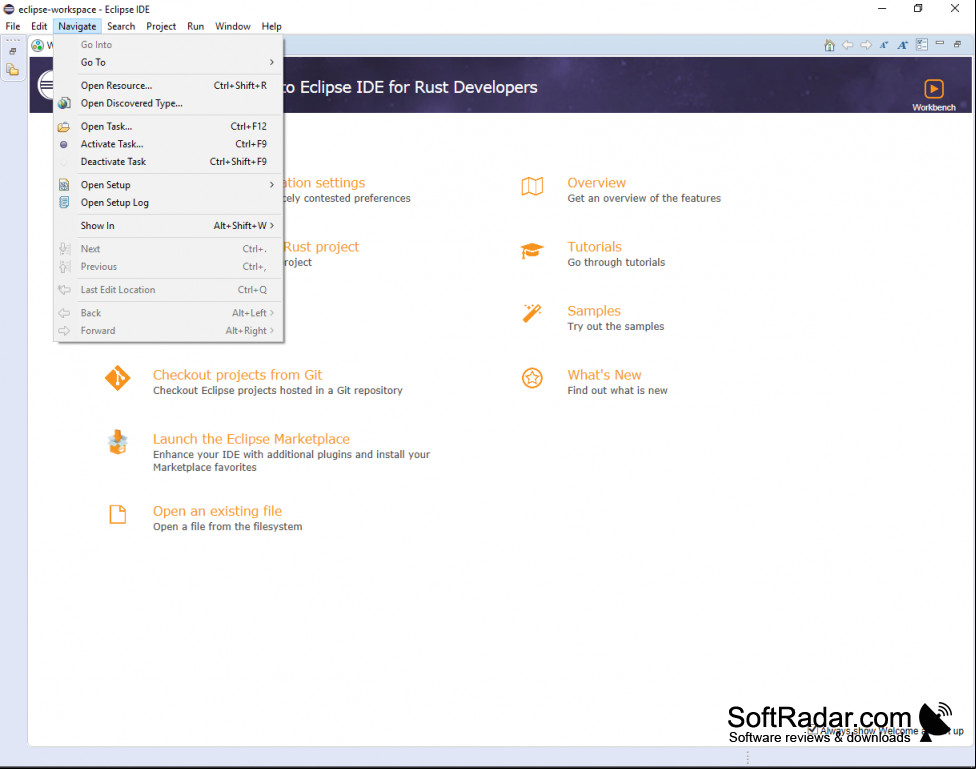Click the Restore icon in the left trim bar
Image resolution: width=976 pixels, height=769 pixels.
point(12,51)
